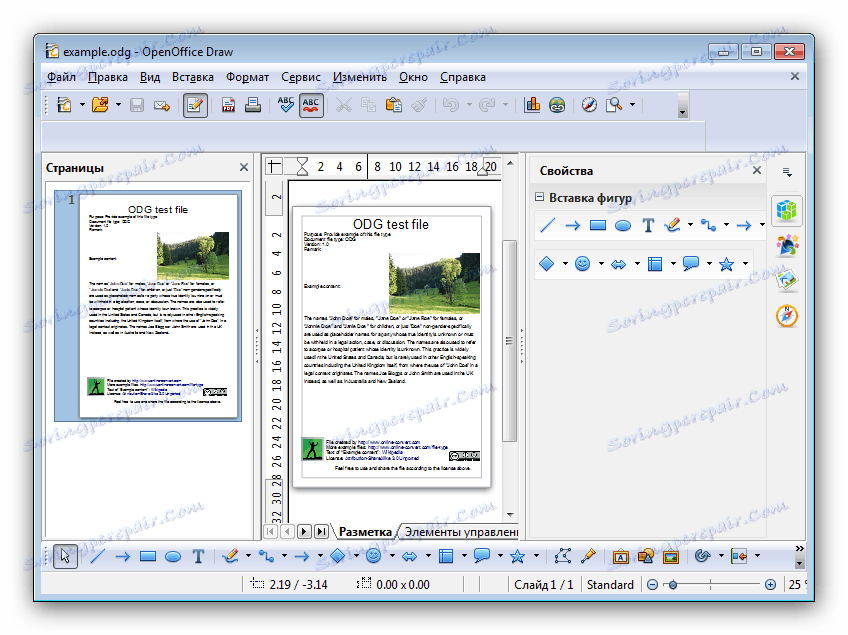Toggle Edit File mode button in toolbar
The width and height of the screenshot is (848, 635).
click(195, 104)
